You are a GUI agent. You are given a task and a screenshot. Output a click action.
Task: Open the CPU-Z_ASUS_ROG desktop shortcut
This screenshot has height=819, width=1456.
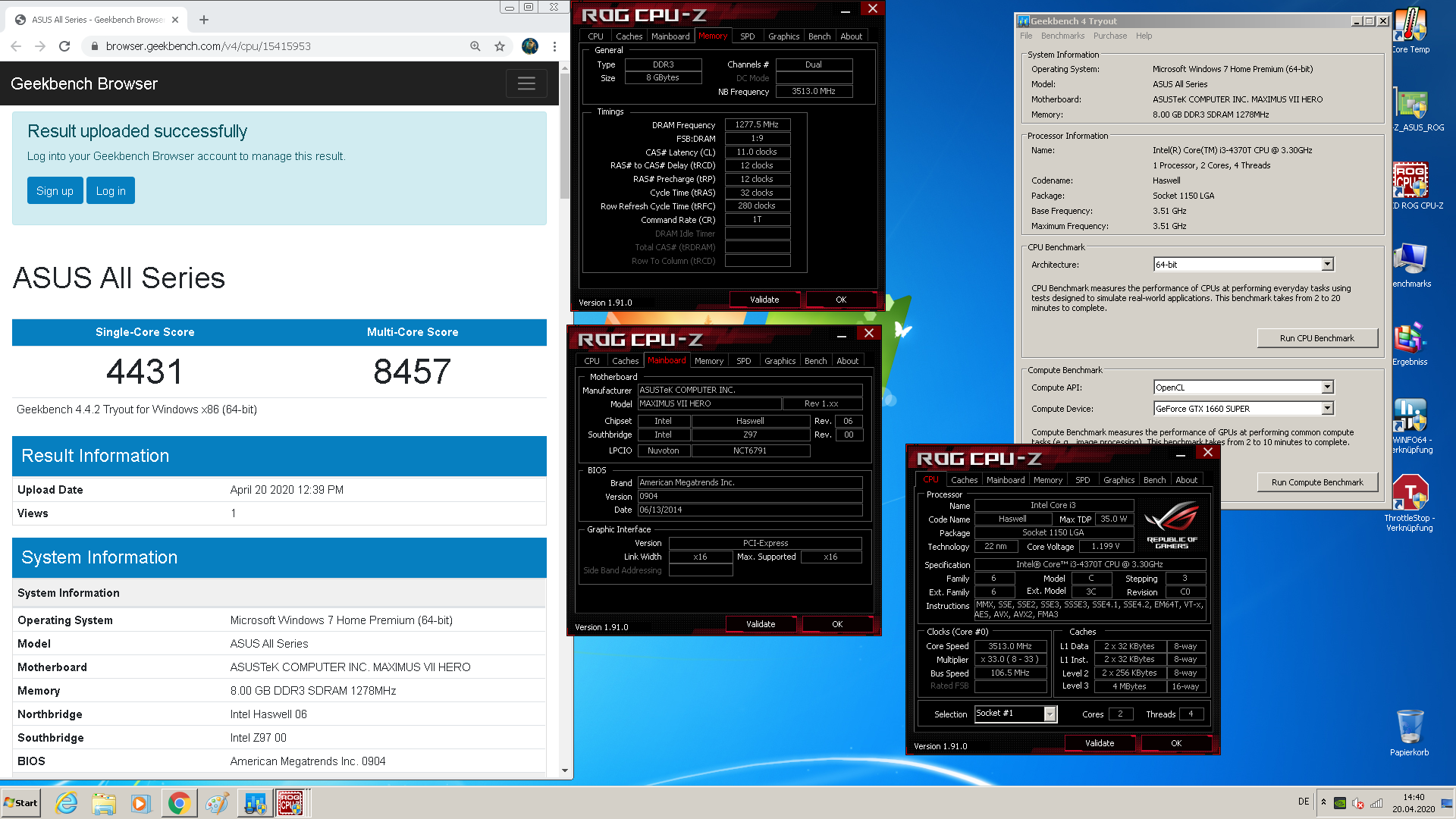point(1417,111)
